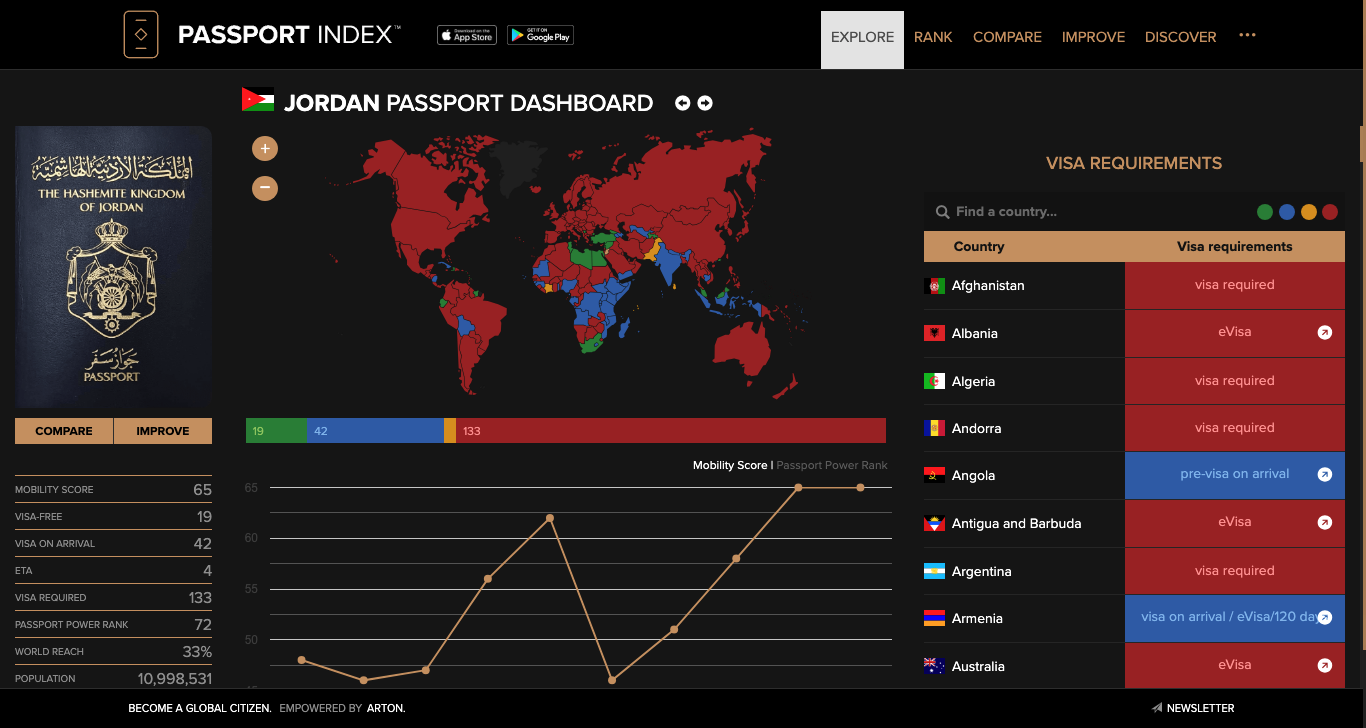Click the Andorra flag icon
Image resolution: width=1366 pixels, height=728 pixels.
(935, 428)
